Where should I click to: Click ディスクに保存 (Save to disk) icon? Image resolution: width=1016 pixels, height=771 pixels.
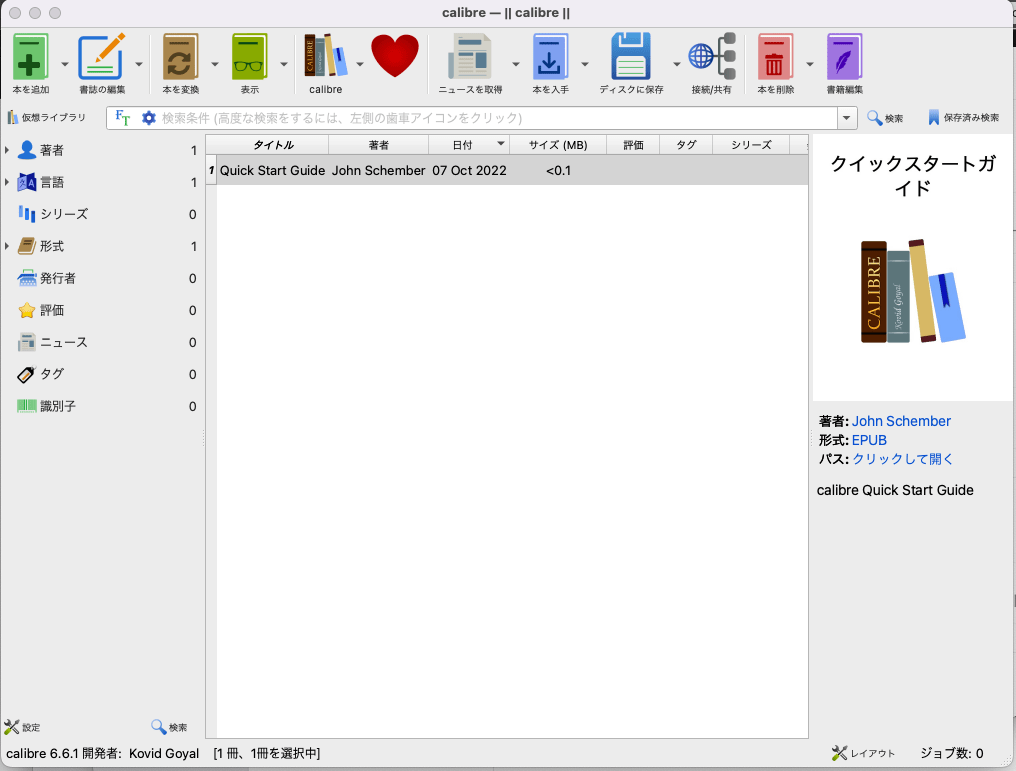pyautogui.click(x=630, y=57)
